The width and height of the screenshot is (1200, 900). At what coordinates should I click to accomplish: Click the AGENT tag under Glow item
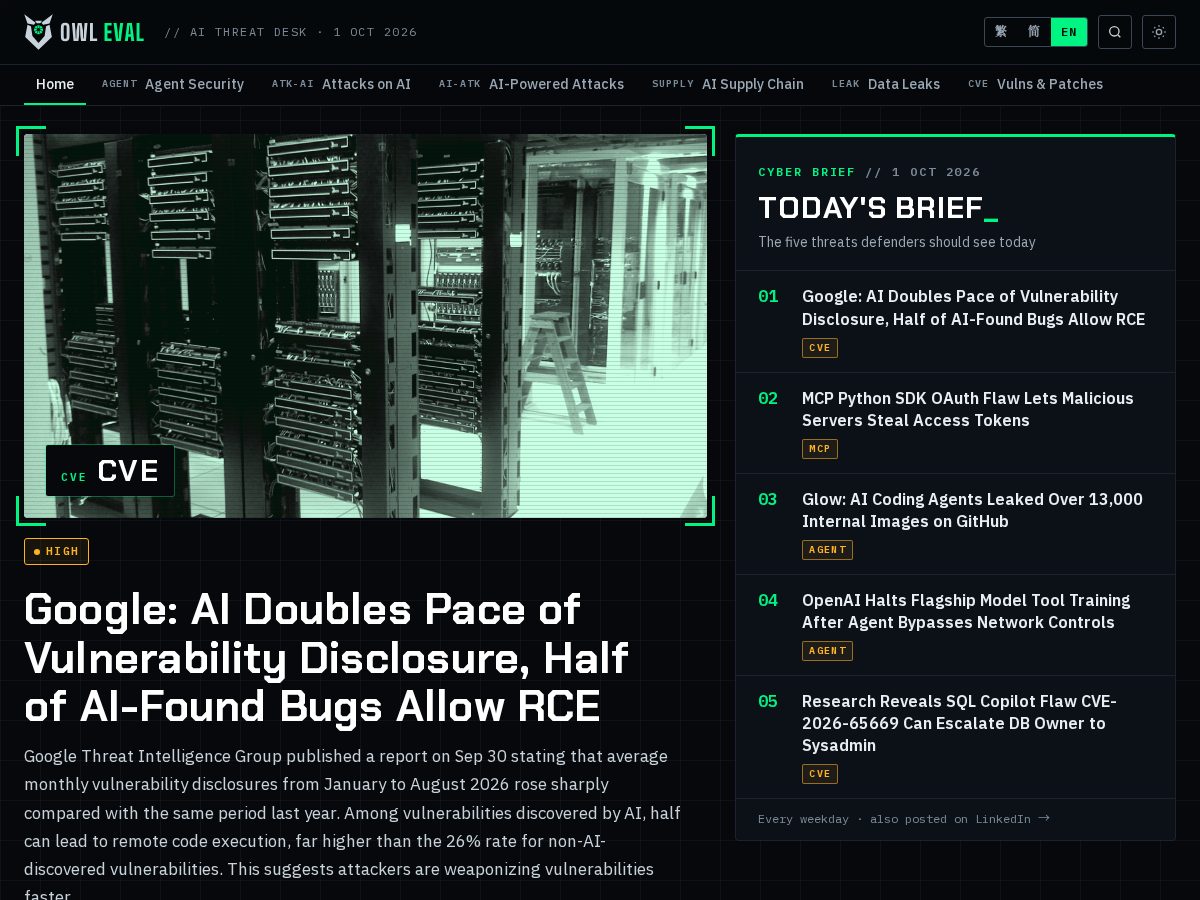pyautogui.click(x=827, y=549)
